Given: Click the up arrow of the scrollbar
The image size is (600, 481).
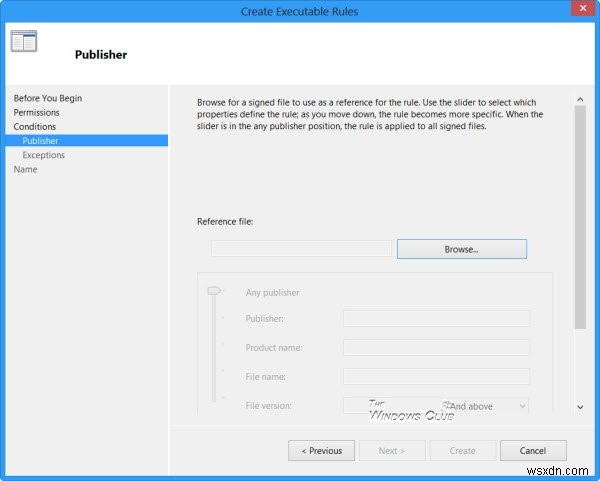Looking at the screenshot, I should 580,99.
